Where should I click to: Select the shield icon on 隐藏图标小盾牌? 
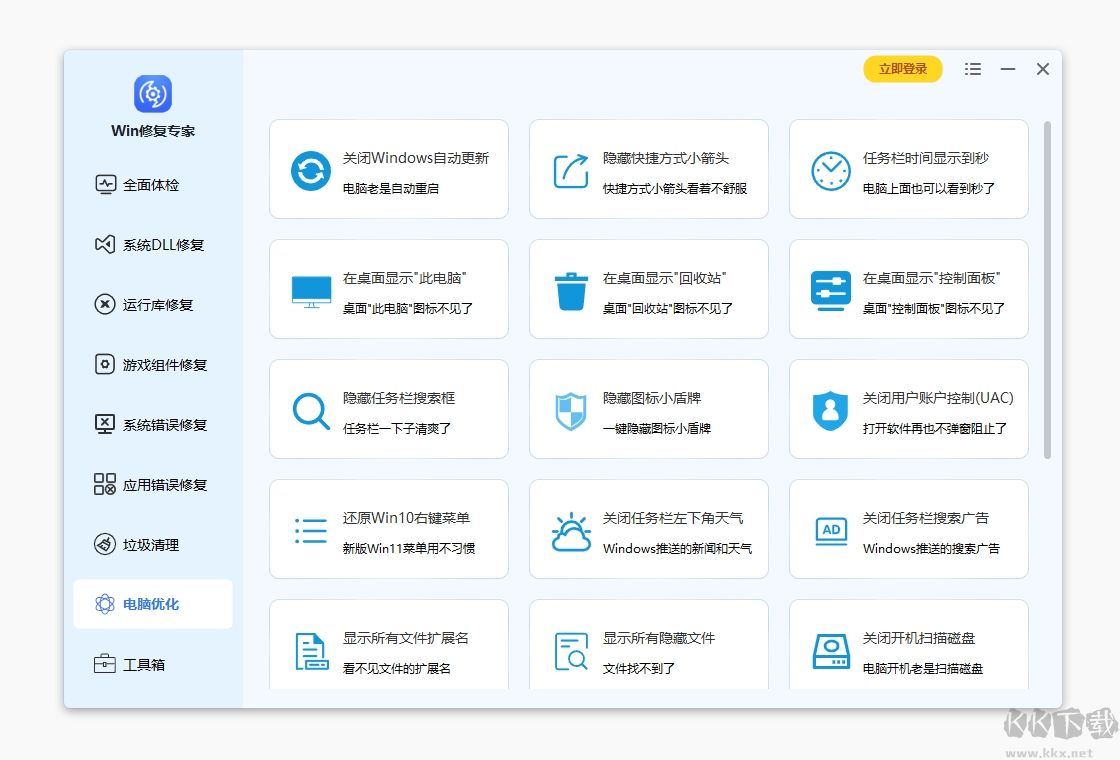[570, 408]
